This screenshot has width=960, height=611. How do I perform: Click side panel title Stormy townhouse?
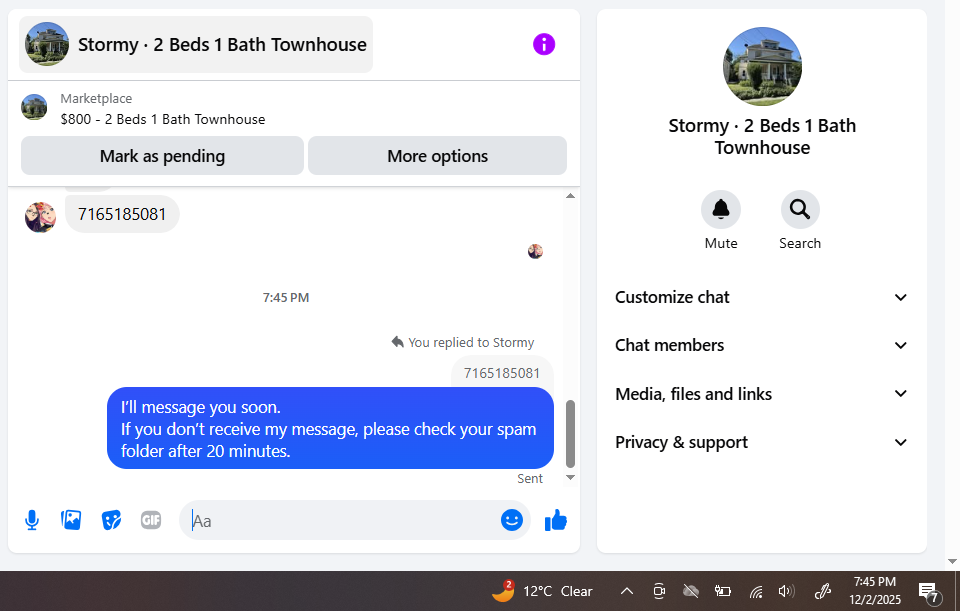click(762, 137)
